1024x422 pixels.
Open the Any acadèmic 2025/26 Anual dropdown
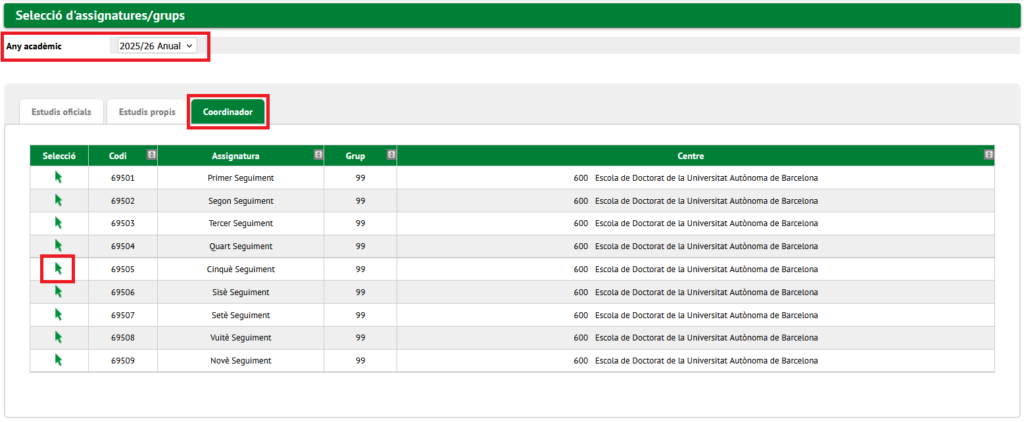coord(157,46)
